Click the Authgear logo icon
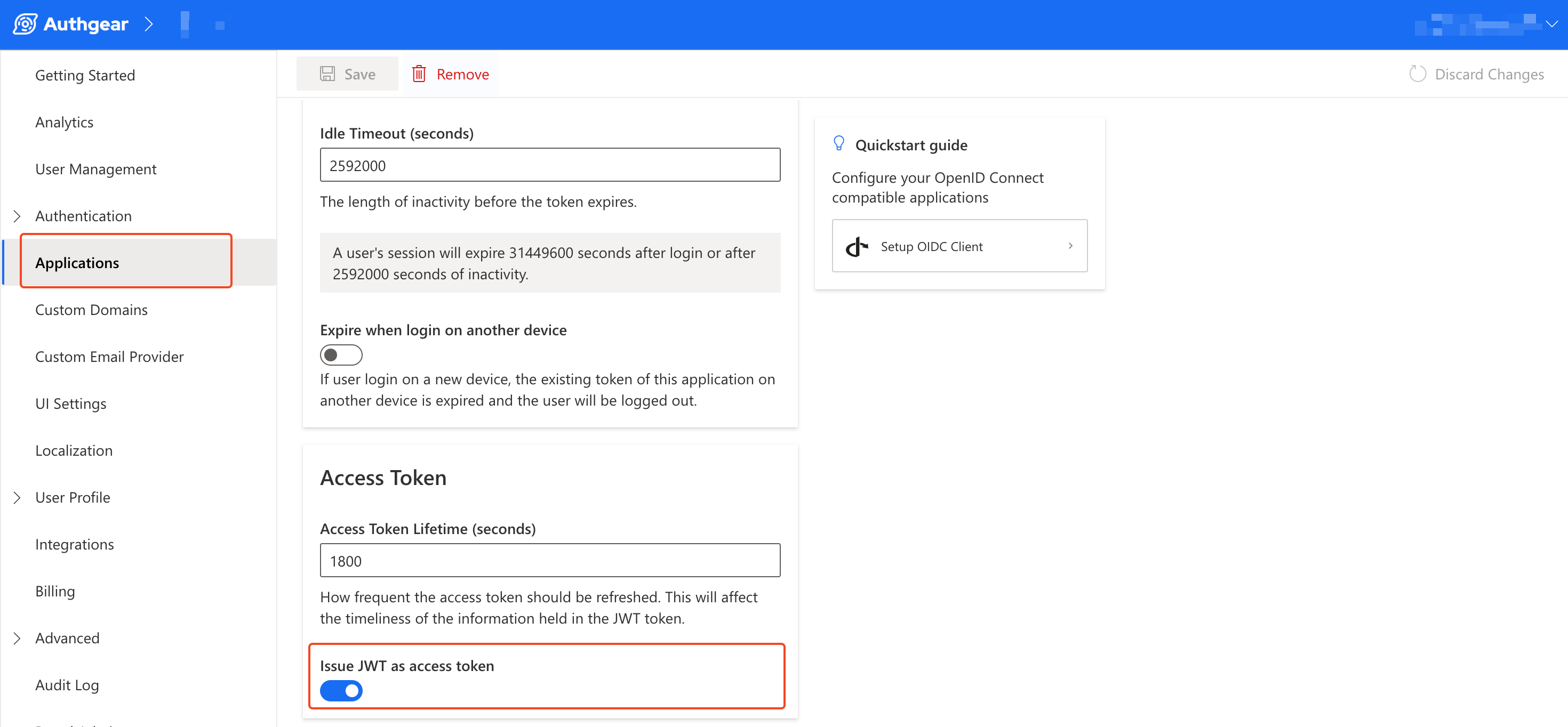Viewport: 1568px width, 727px height. click(25, 25)
